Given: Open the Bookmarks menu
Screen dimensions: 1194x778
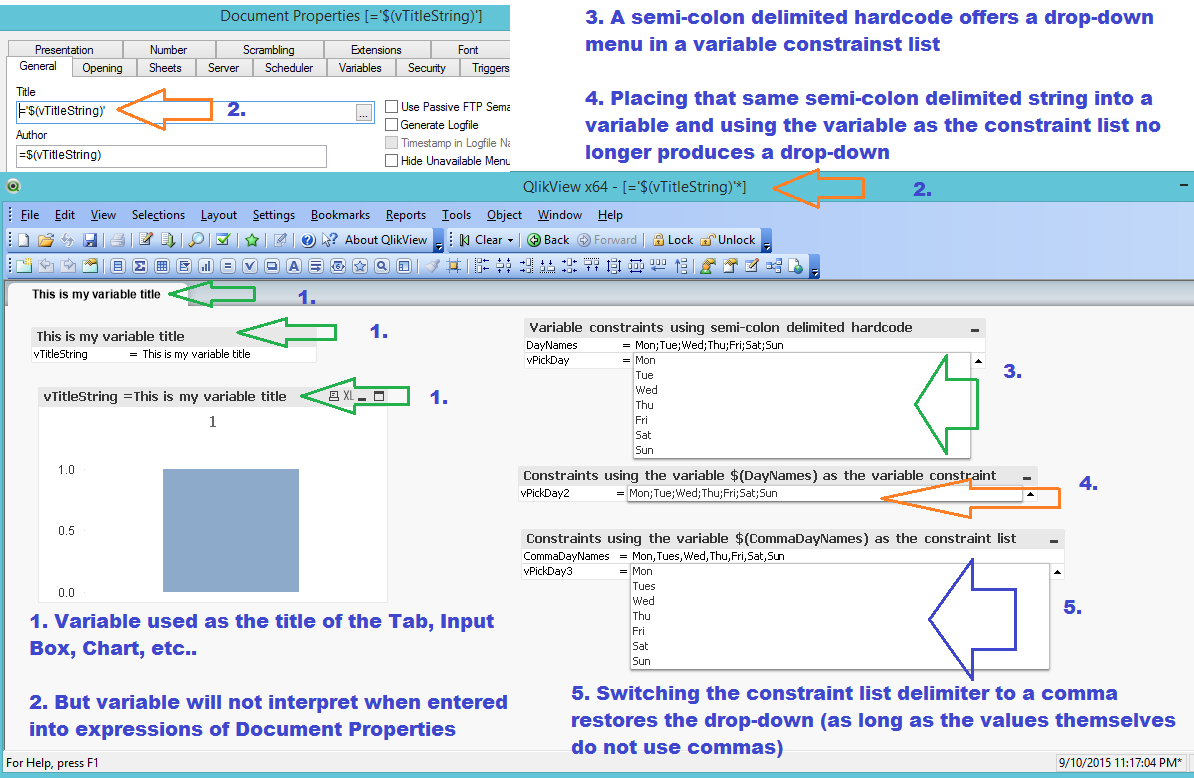Looking at the screenshot, I should [340, 215].
